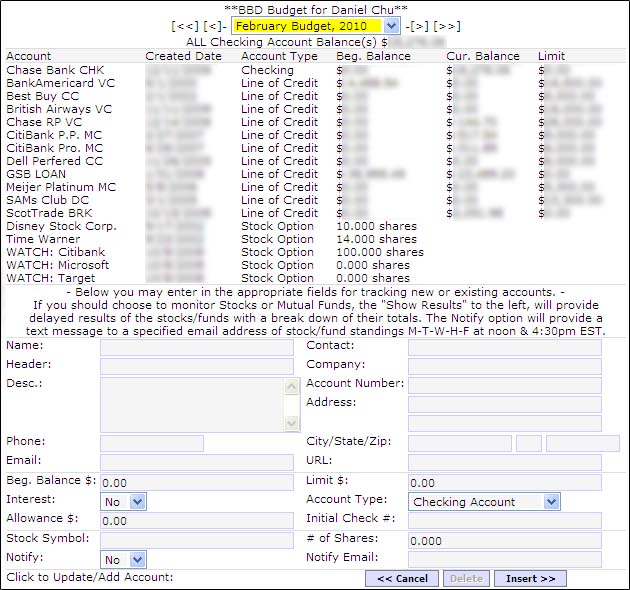Jump to first budget with [<<] link

pyautogui.click(x=185, y=26)
